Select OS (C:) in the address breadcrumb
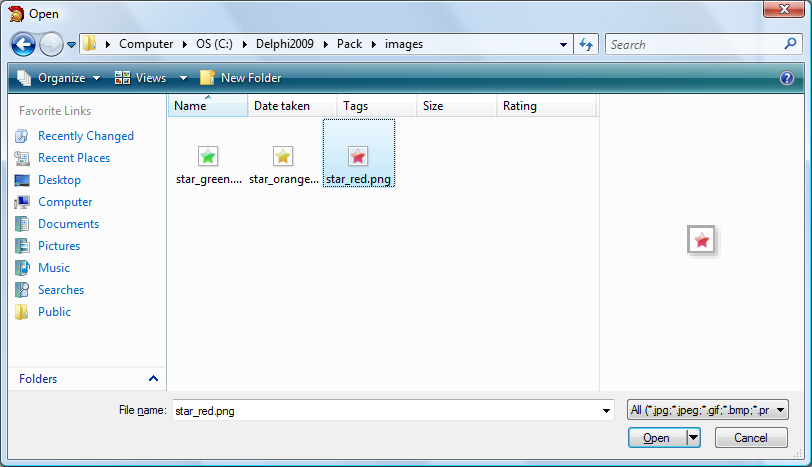The image size is (812, 467). [x=214, y=44]
